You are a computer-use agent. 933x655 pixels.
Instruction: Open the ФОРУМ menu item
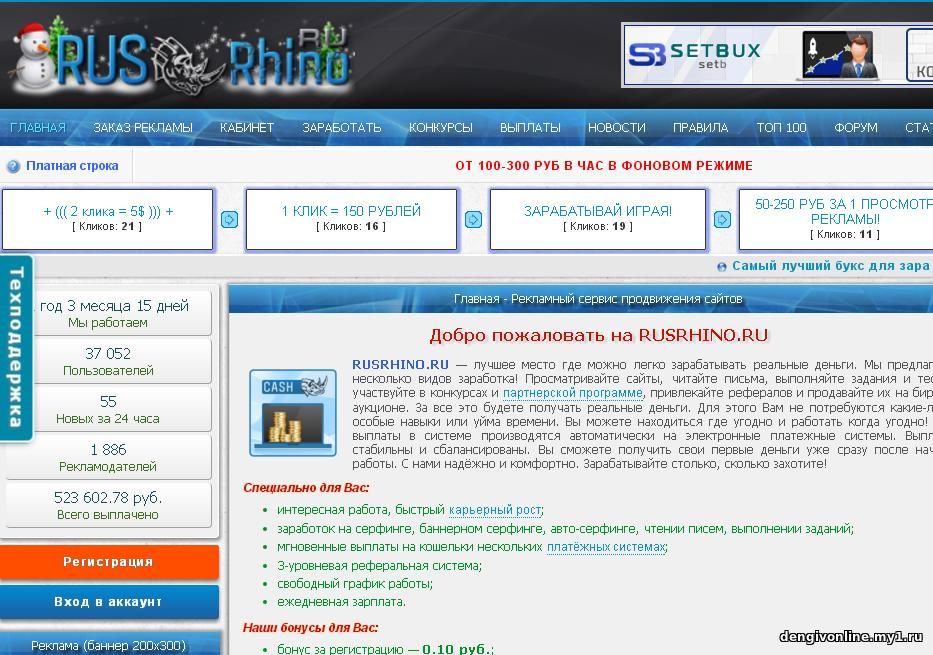pos(856,127)
